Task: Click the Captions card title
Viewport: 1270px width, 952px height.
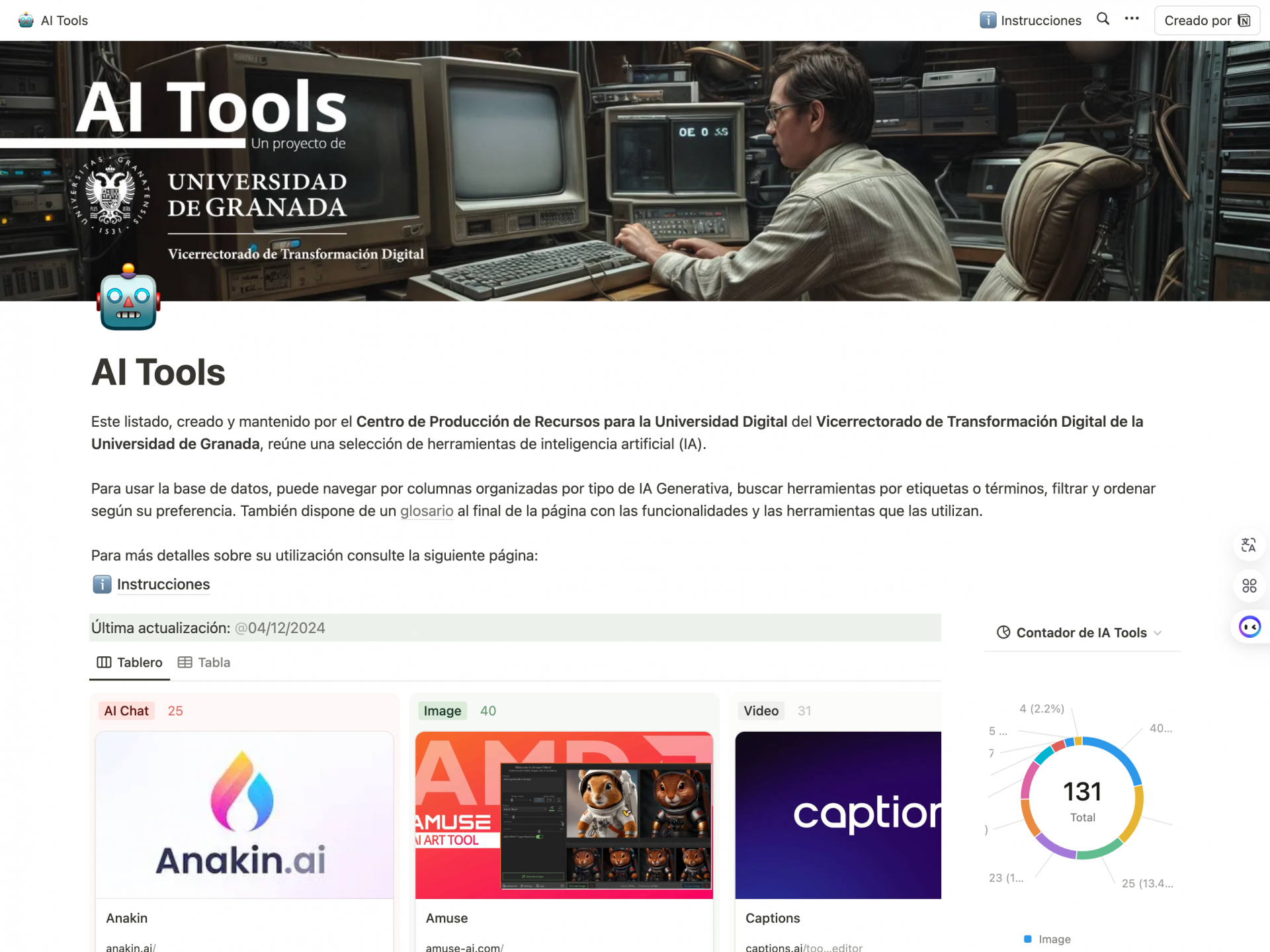Action: 773,918
